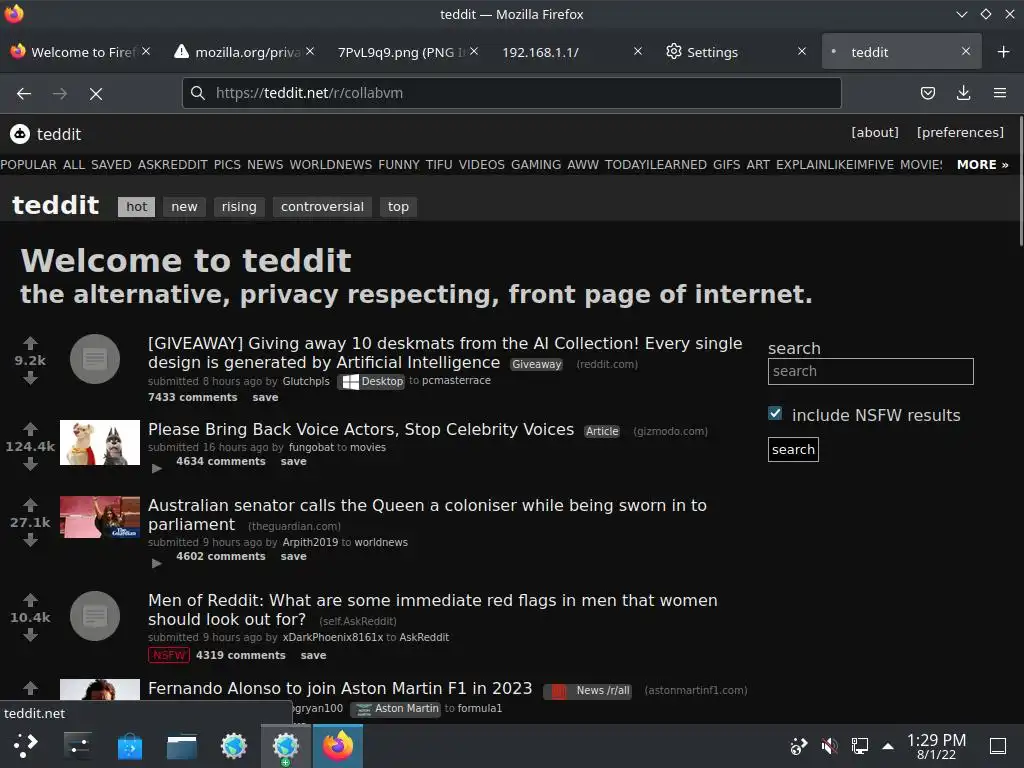Open the Voice Actors post thumbnail
Image resolution: width=1024 pixels, height=768 pixels.
pos(100,442)
